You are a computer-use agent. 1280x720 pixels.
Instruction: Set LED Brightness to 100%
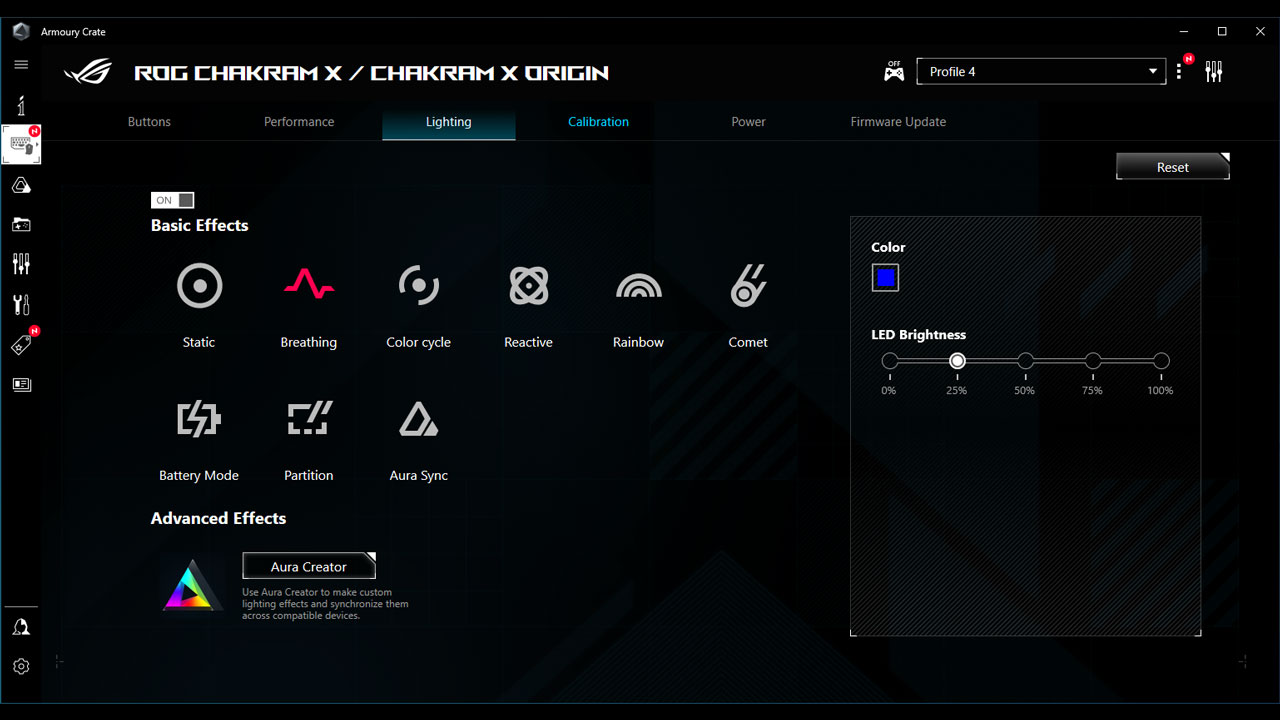tap(1160, 361)
